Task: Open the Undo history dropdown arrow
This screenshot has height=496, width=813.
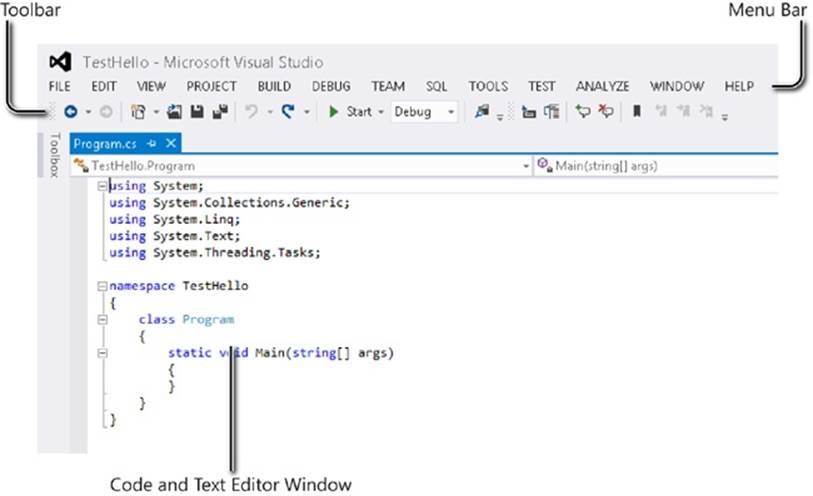Action: point(270,112)
